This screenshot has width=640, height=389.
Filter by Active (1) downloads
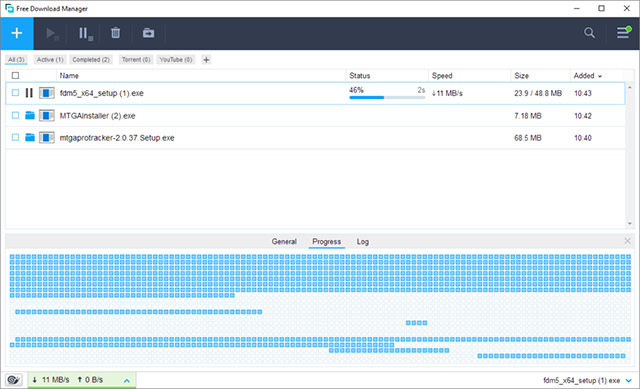(x=50, y=60)
